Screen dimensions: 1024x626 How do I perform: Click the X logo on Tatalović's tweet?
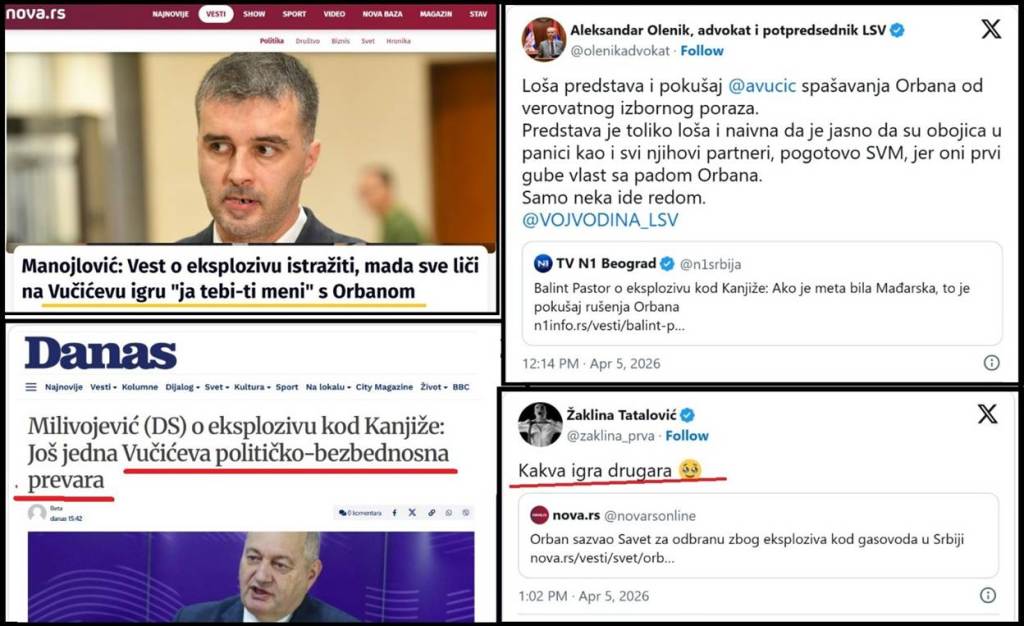coord(987,414)
